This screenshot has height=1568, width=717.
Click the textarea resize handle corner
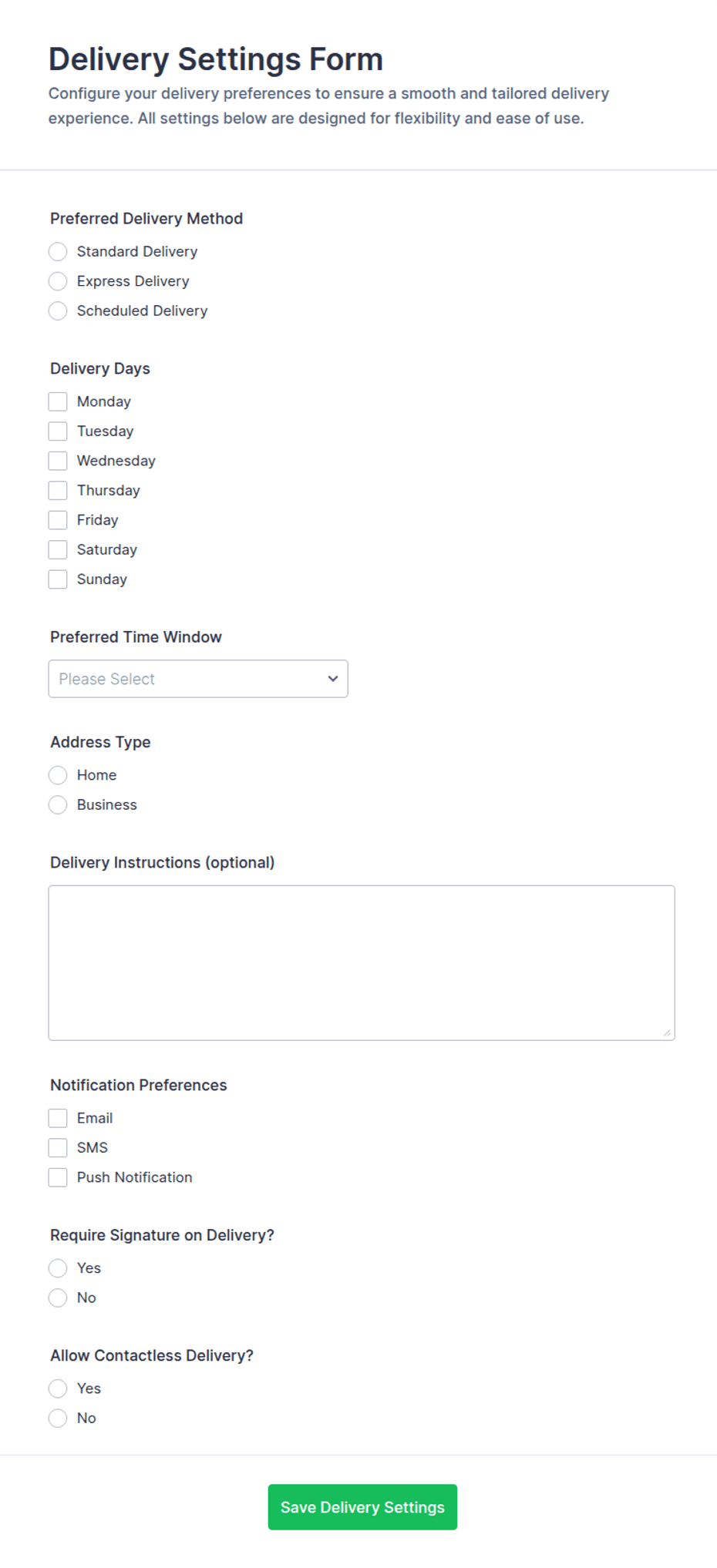tap(667, 1032)
